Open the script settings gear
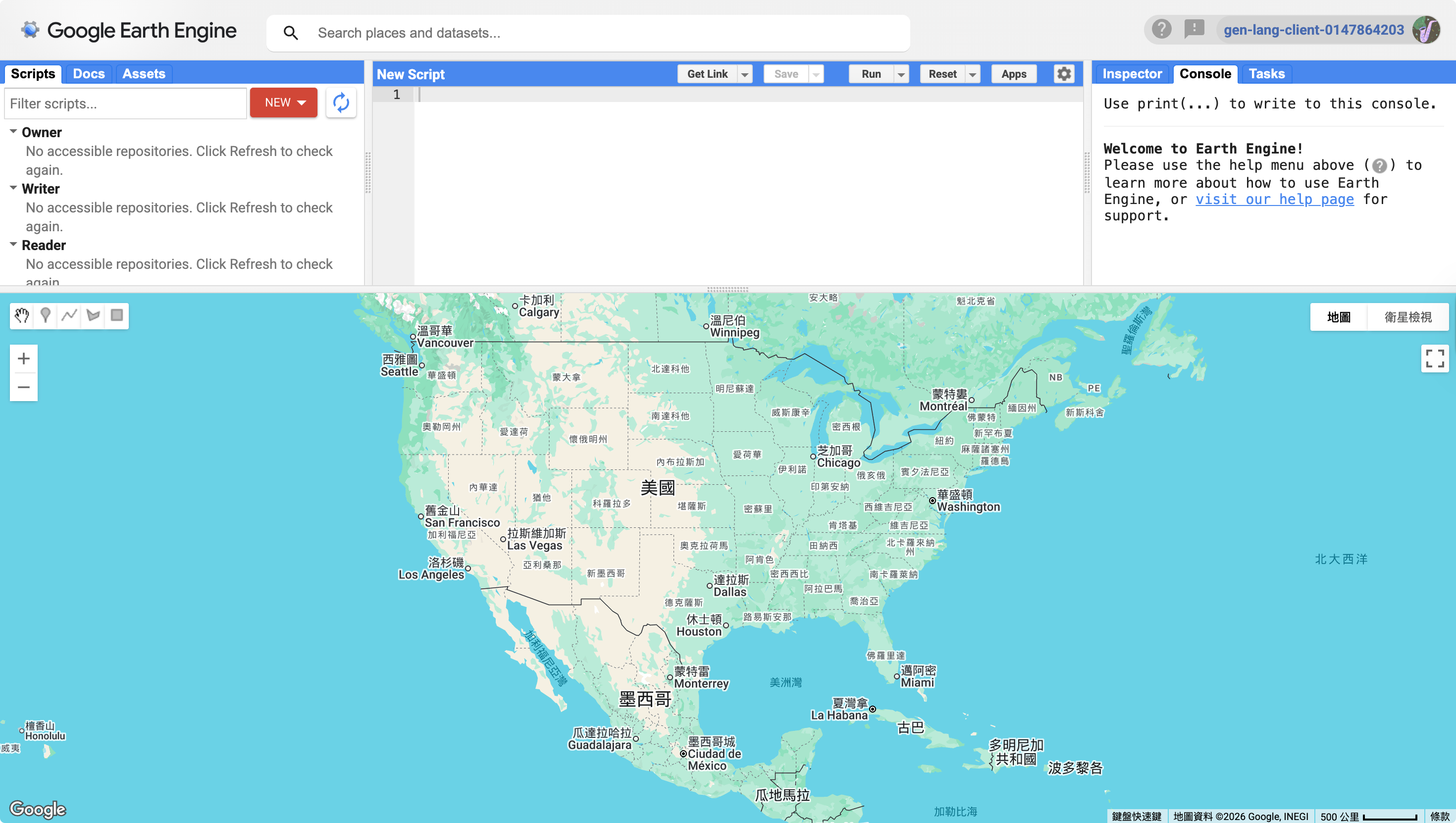The image size is (1456, 823). coord(1064,74)
